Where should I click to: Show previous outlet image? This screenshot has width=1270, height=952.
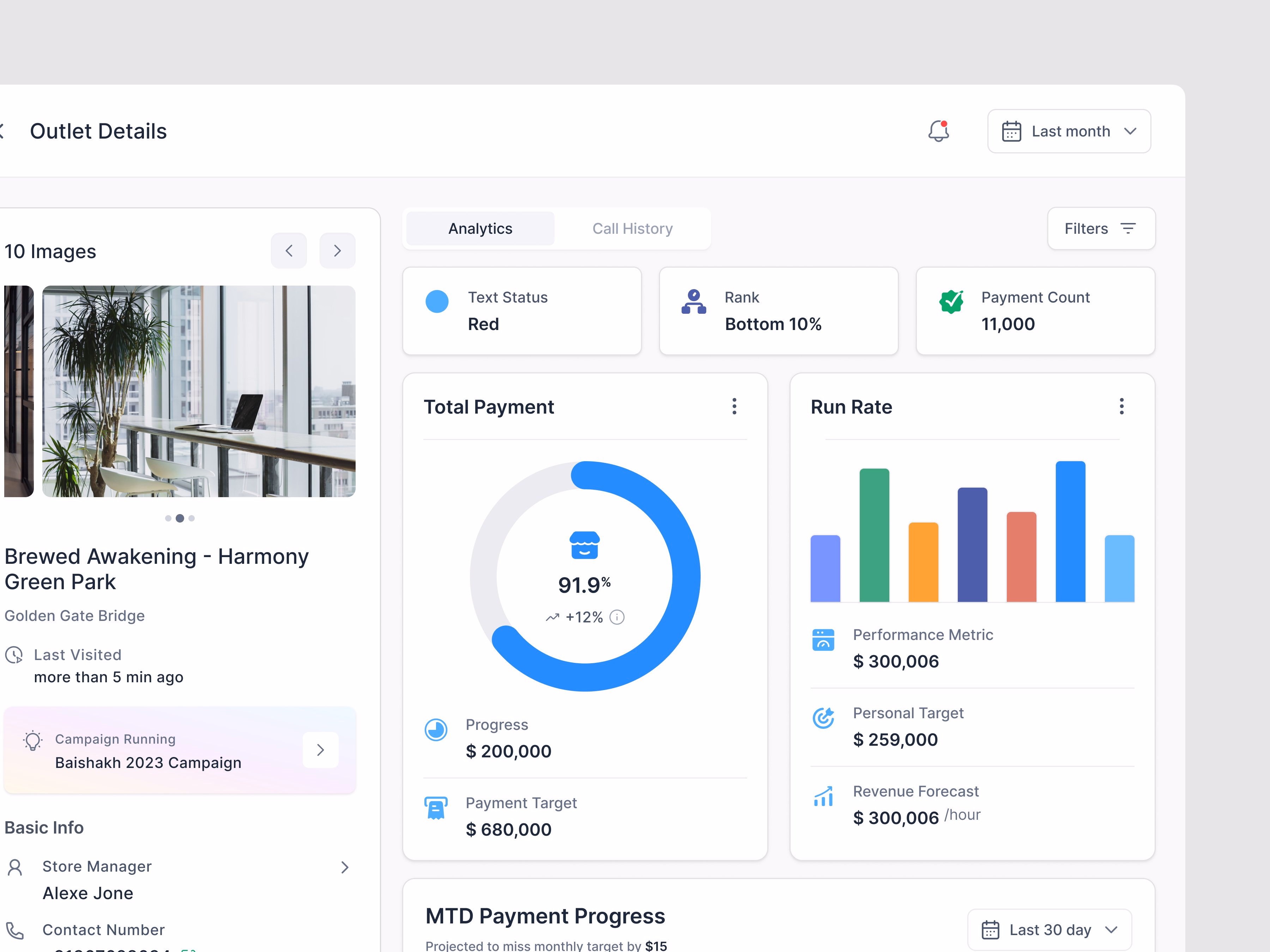point(289,251)
